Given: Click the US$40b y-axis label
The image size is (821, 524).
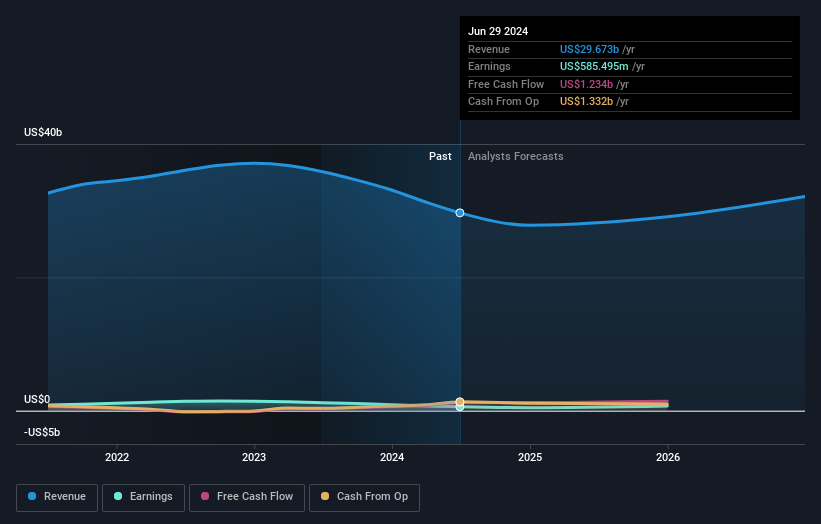Looking at the screenshot, I should (43, 132).
